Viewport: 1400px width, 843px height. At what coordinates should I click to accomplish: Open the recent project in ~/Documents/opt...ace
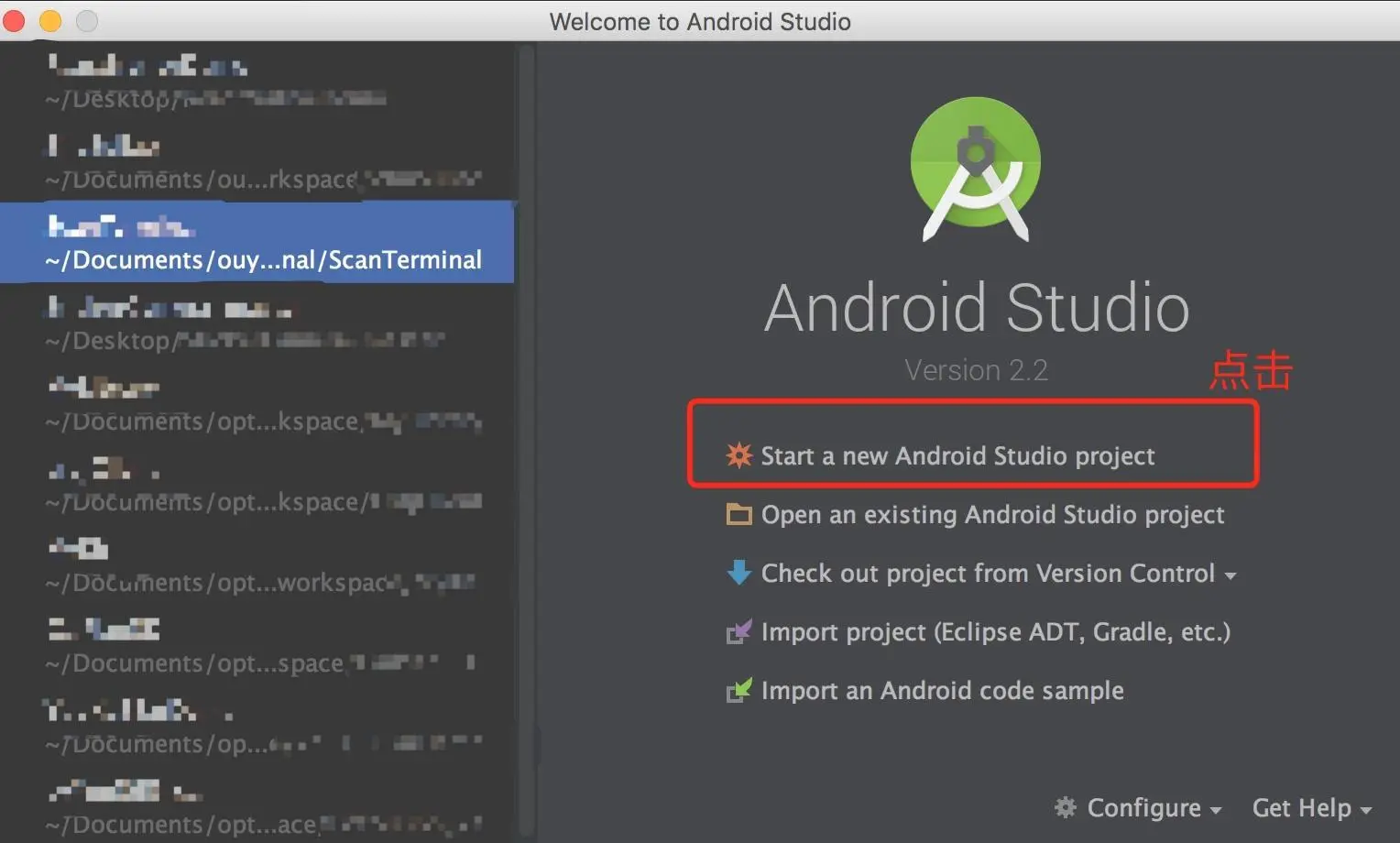tap(257, 806)
